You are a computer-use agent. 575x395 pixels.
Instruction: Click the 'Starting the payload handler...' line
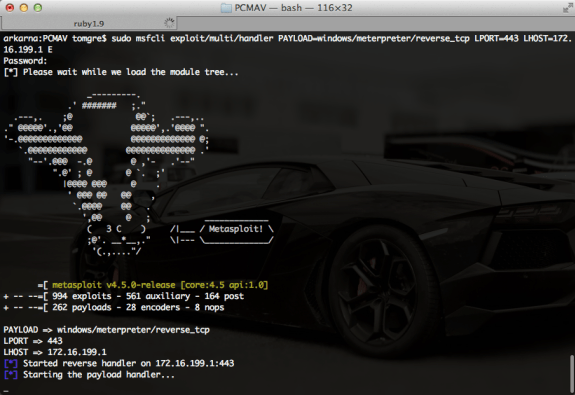pyautogui.click(x=99, y=375)
